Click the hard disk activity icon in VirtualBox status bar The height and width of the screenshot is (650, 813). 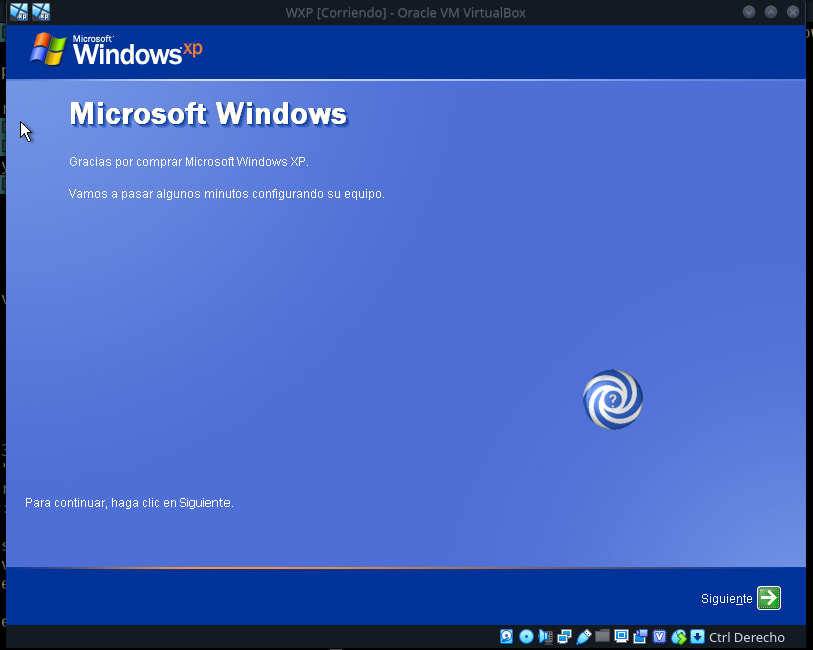pyautogui.click(x=507, y=637)
